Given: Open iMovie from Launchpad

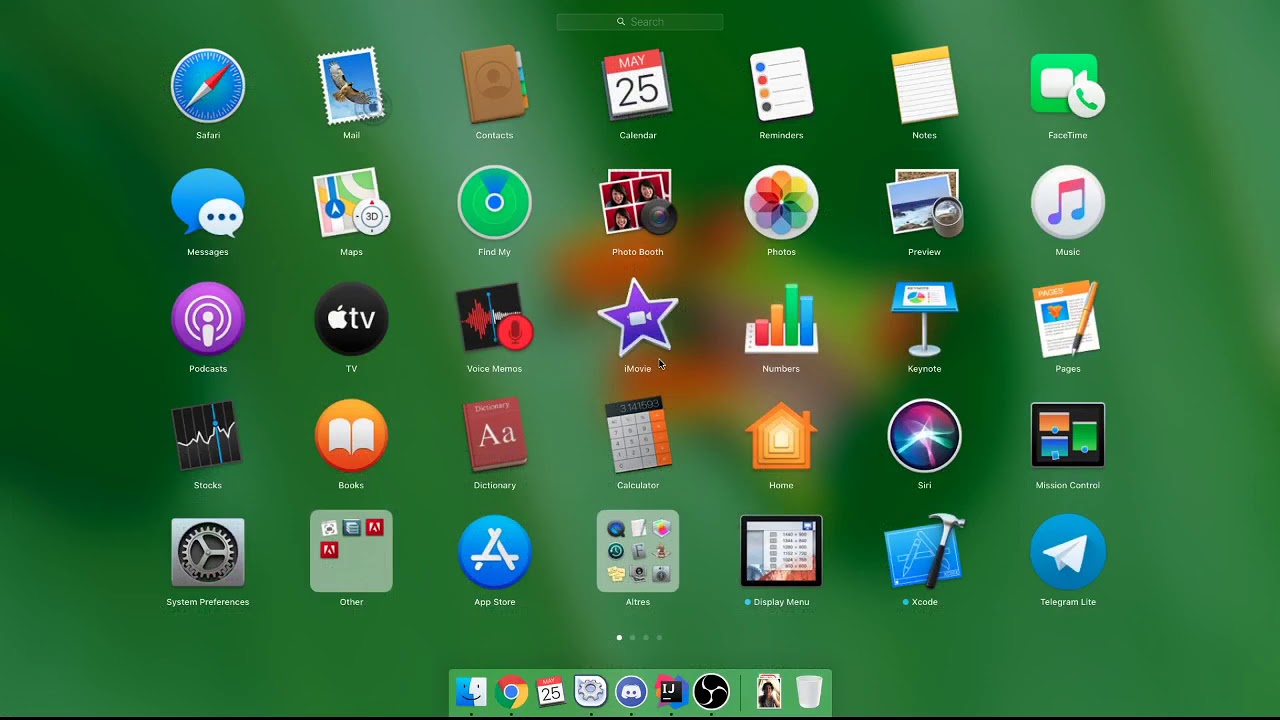Looking at the screenshot, I should tap(638, 318).
